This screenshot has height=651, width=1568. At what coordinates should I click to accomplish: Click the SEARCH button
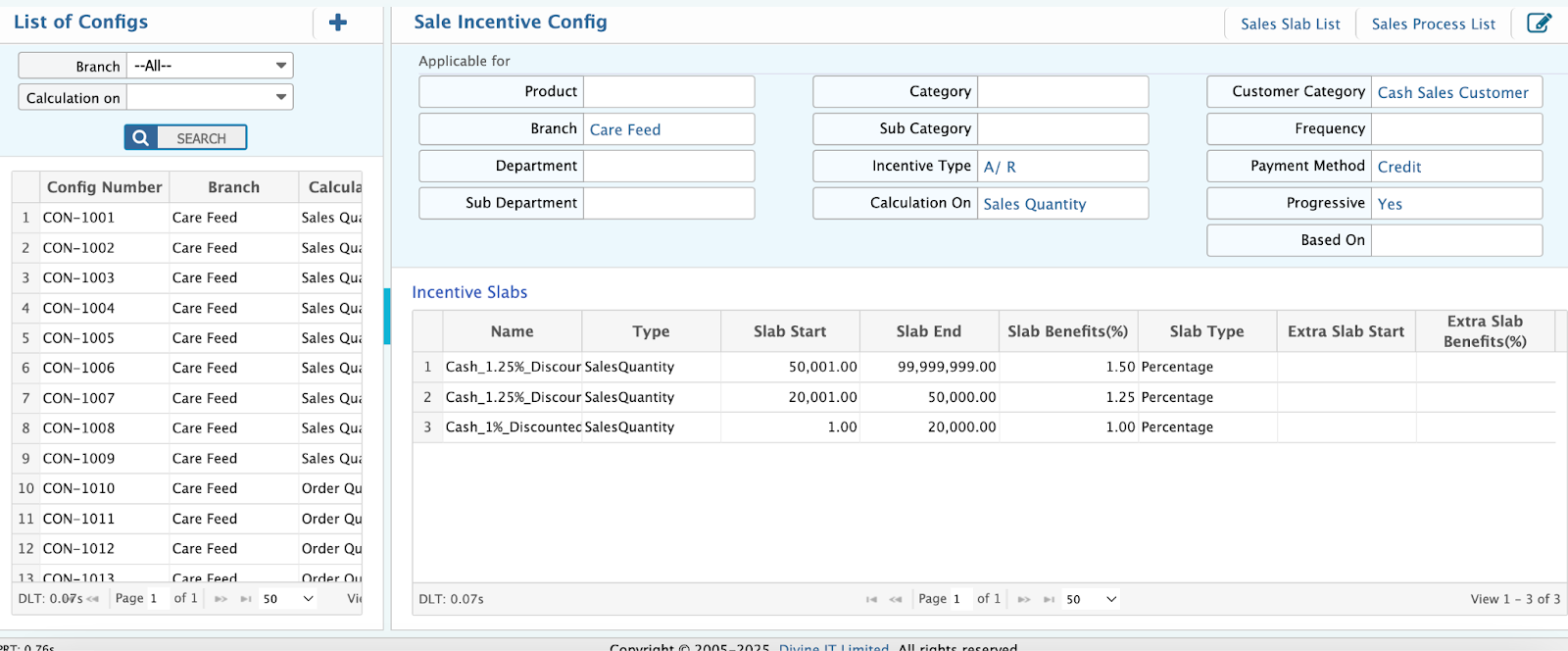click(185, 138)
